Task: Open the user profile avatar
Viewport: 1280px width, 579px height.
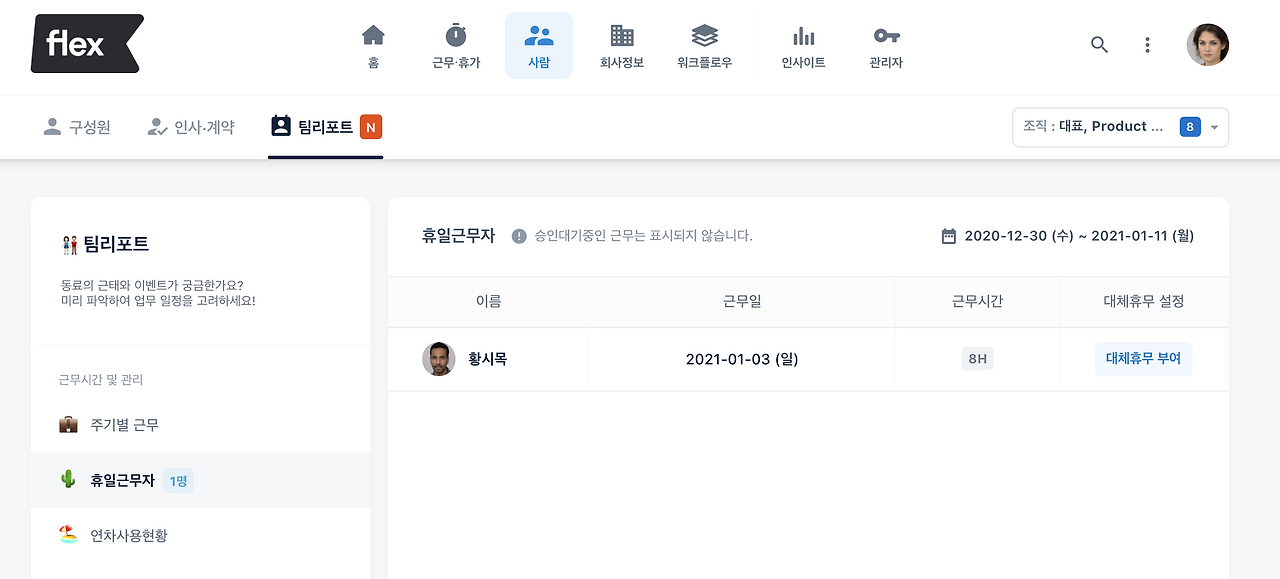Action: click(x=1208, y=45)
